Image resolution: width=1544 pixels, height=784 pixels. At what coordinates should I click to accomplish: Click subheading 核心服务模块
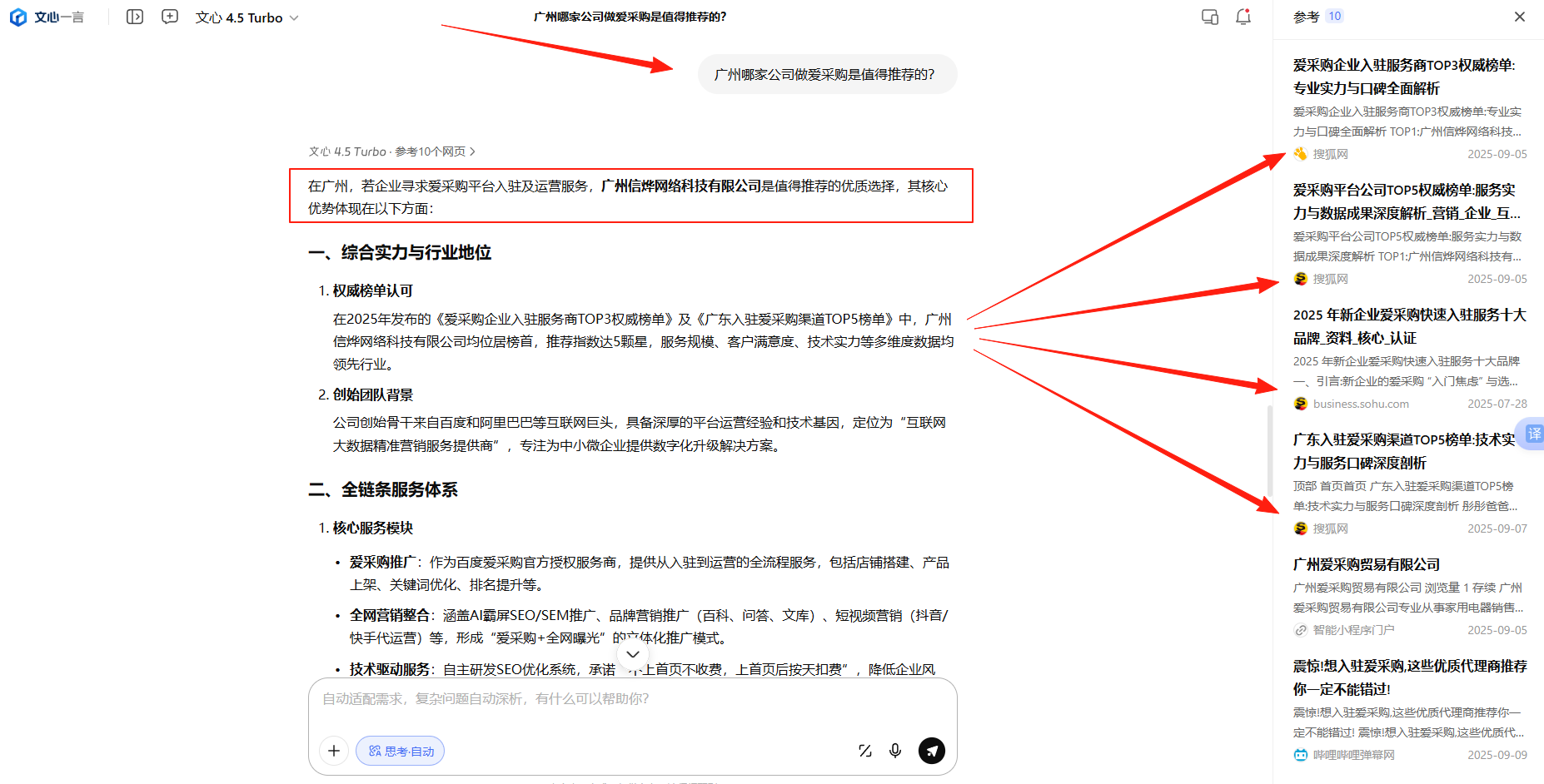point(373,528)
